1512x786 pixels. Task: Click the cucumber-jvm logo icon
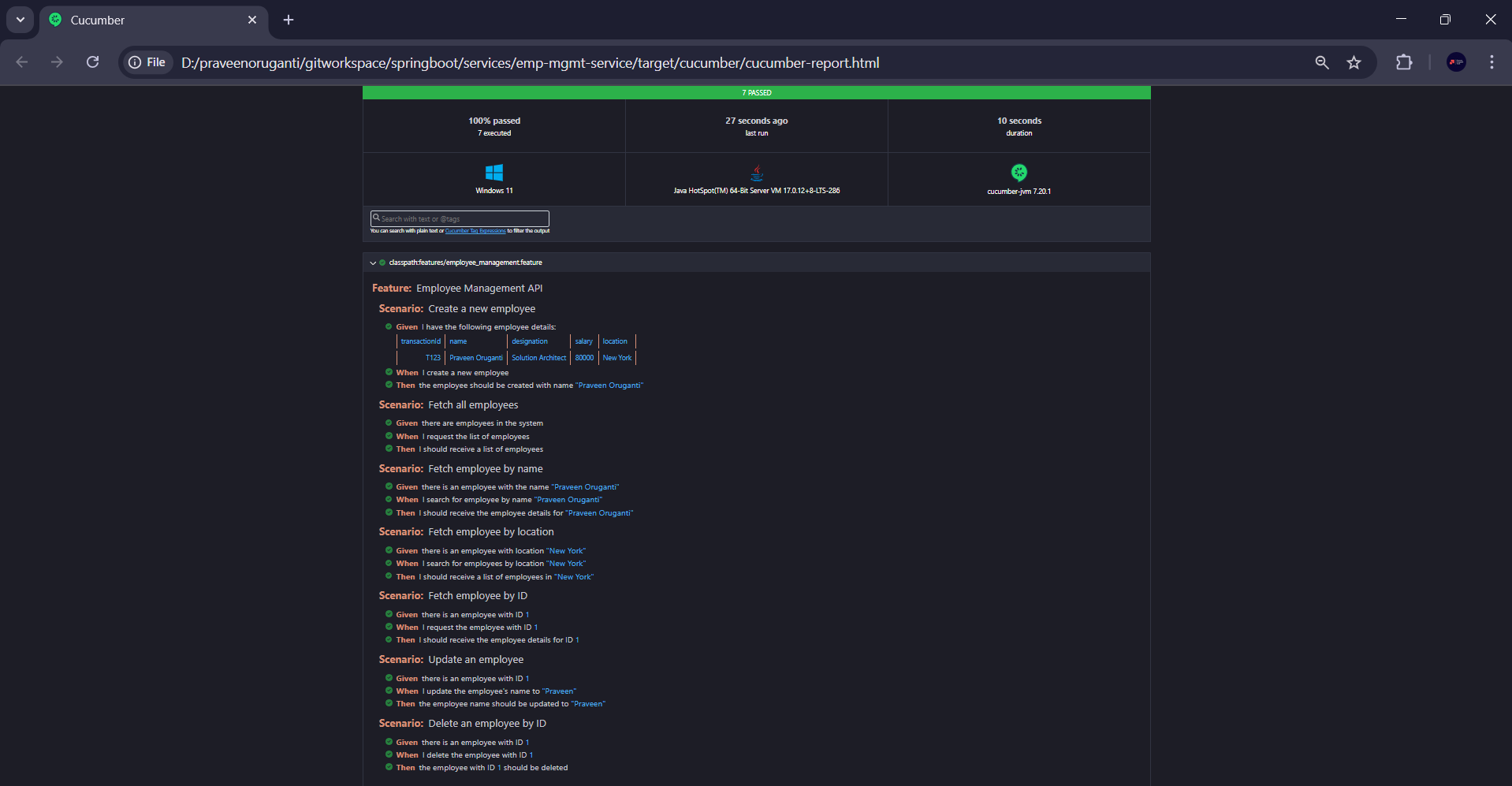(1019, 173)
